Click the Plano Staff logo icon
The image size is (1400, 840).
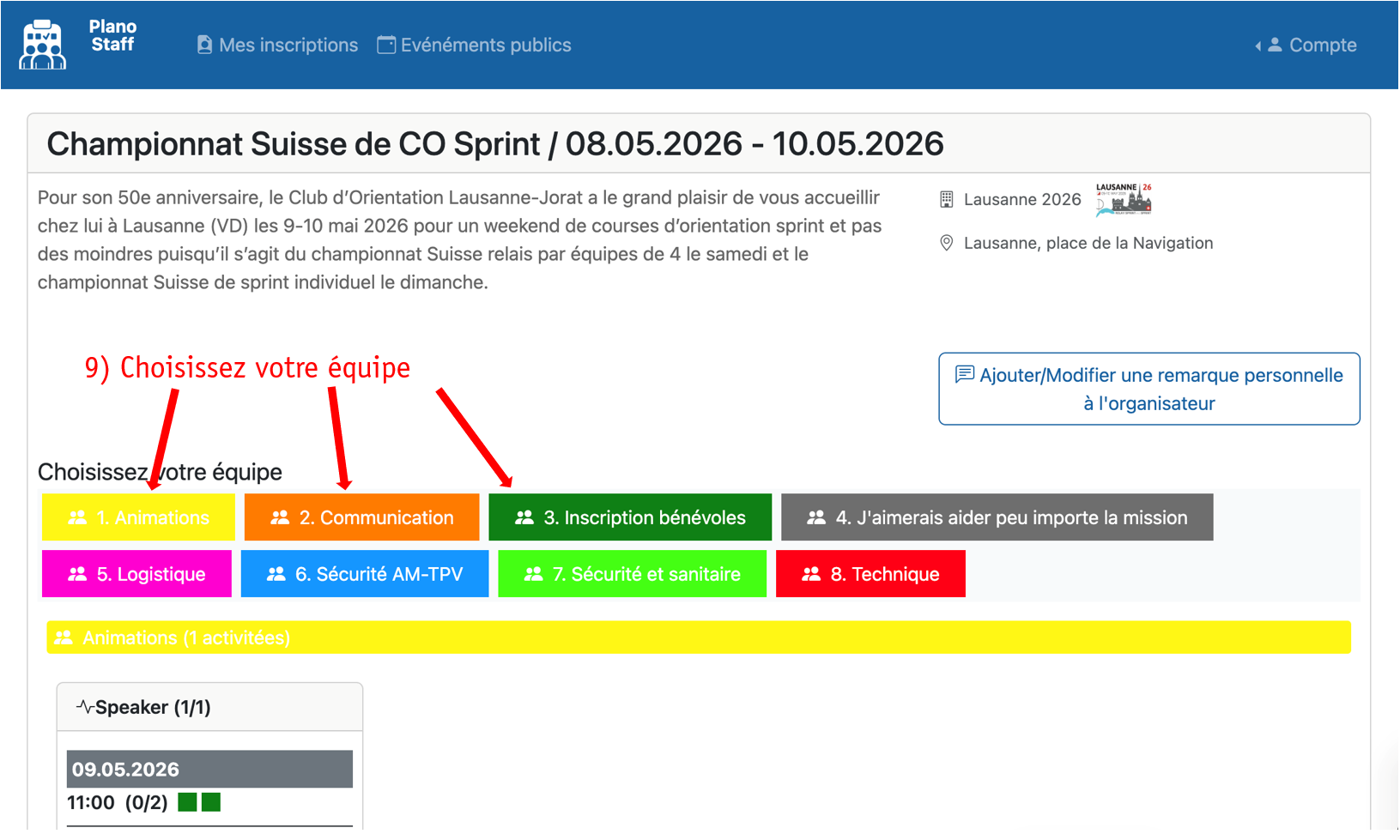tap(43, 45)
